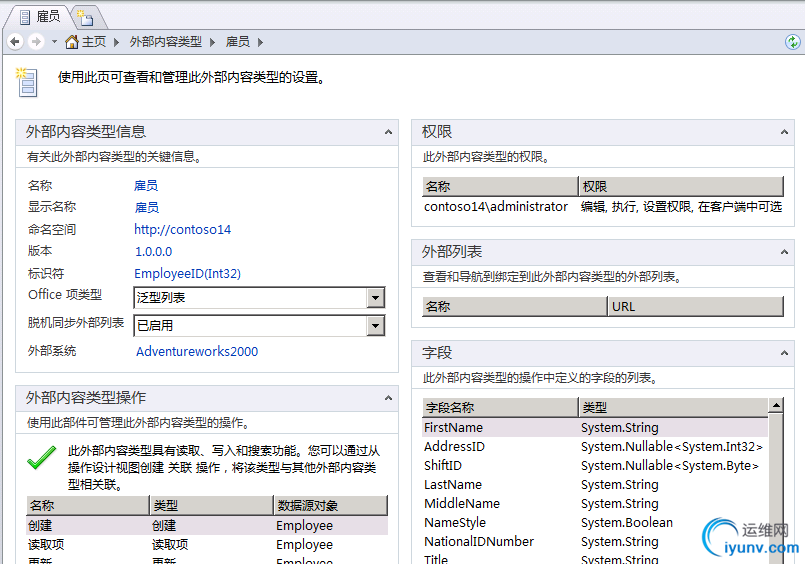This screenshot has width=805, height=564.
Task: Click version value 1.0.0.0
Action: tap(154, 251)
